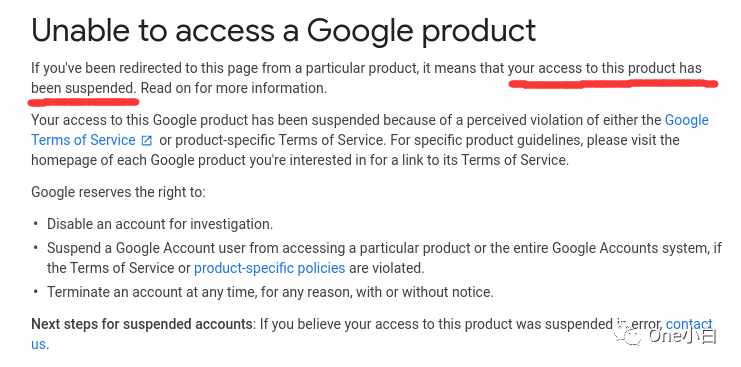Click the "Terminate an account at any time" item
Viewport: 741px width, 367px height.
[270, 292]
